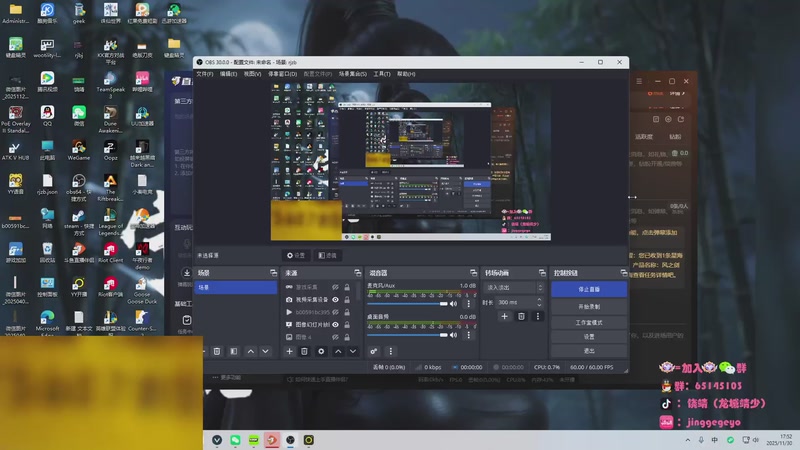The image size is (800, 450).
Task: Open 回收站 recycle bin on desktop
Action: [x=47, y=253]
